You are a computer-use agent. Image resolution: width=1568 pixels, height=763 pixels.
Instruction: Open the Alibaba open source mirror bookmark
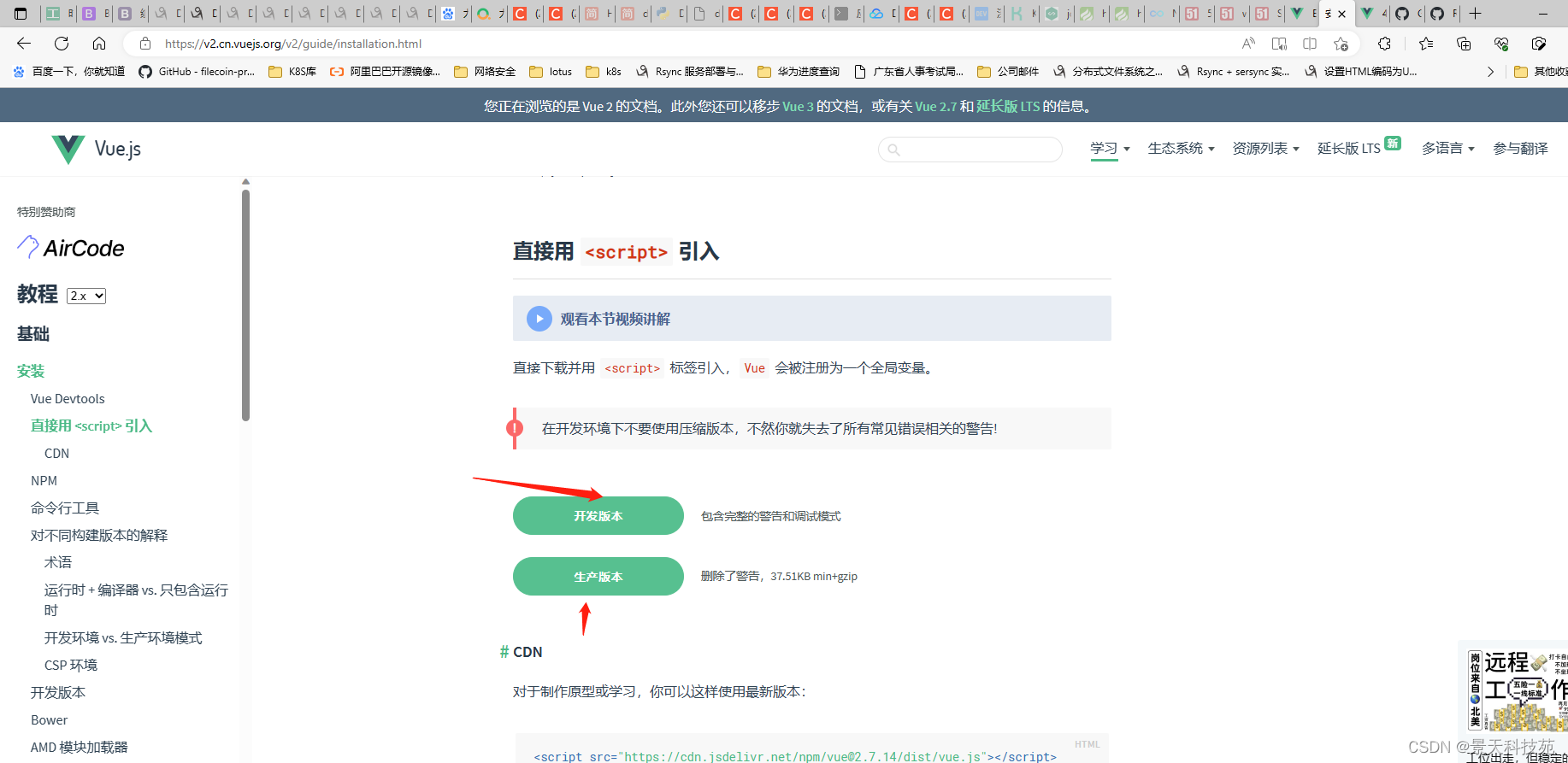click(385, 72)
